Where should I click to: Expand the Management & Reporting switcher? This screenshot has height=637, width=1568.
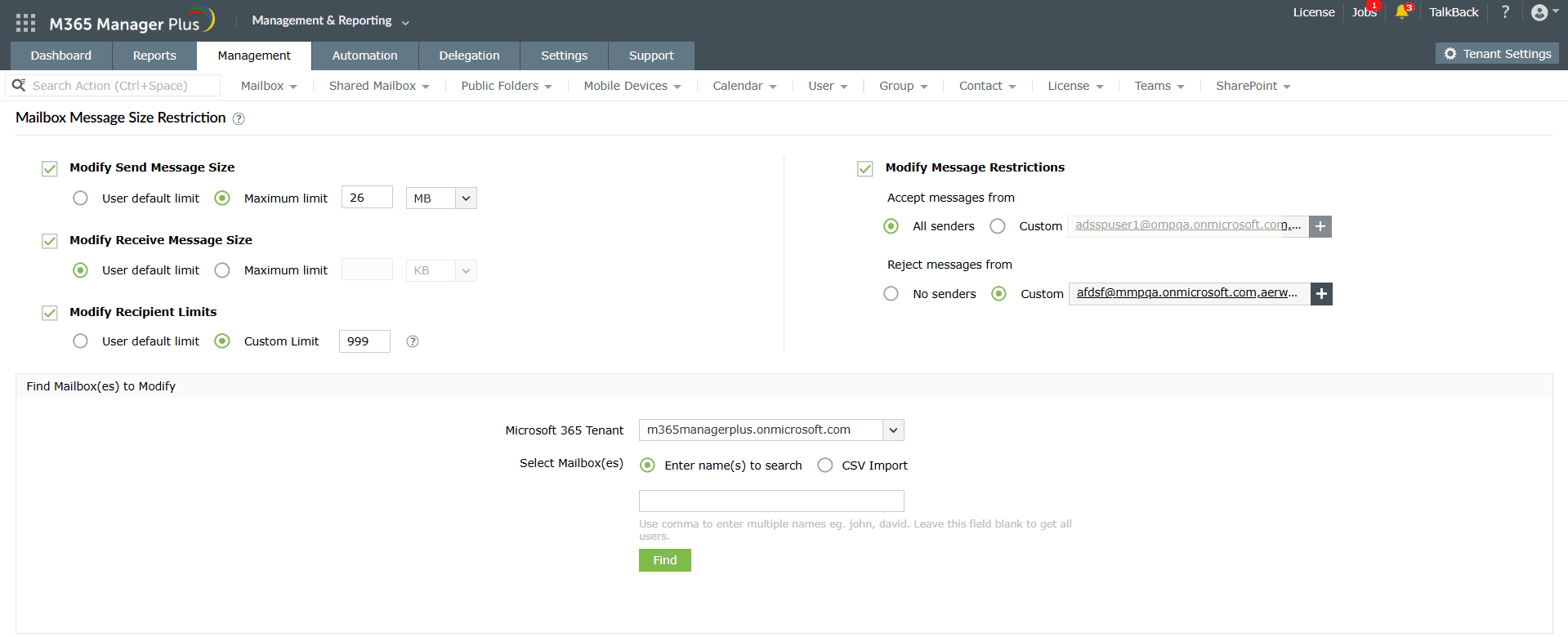[331, 21]
